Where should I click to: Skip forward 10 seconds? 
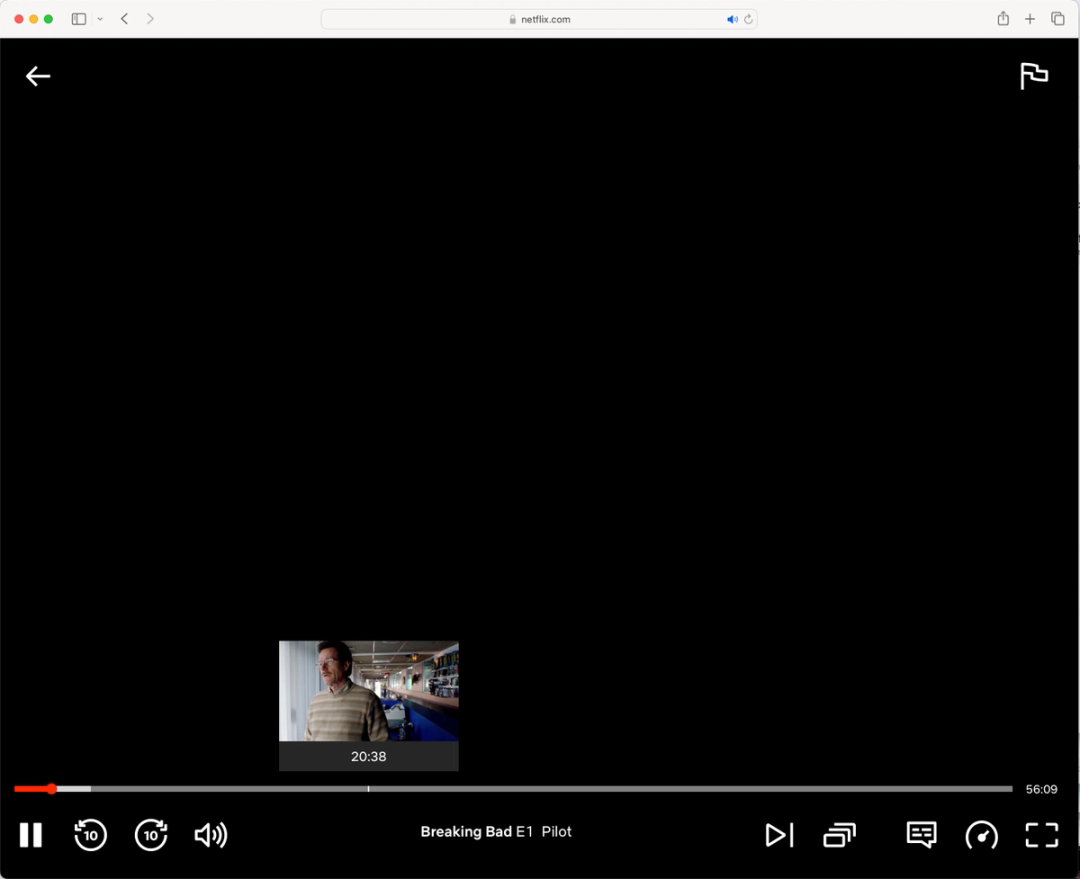(151, 835)
